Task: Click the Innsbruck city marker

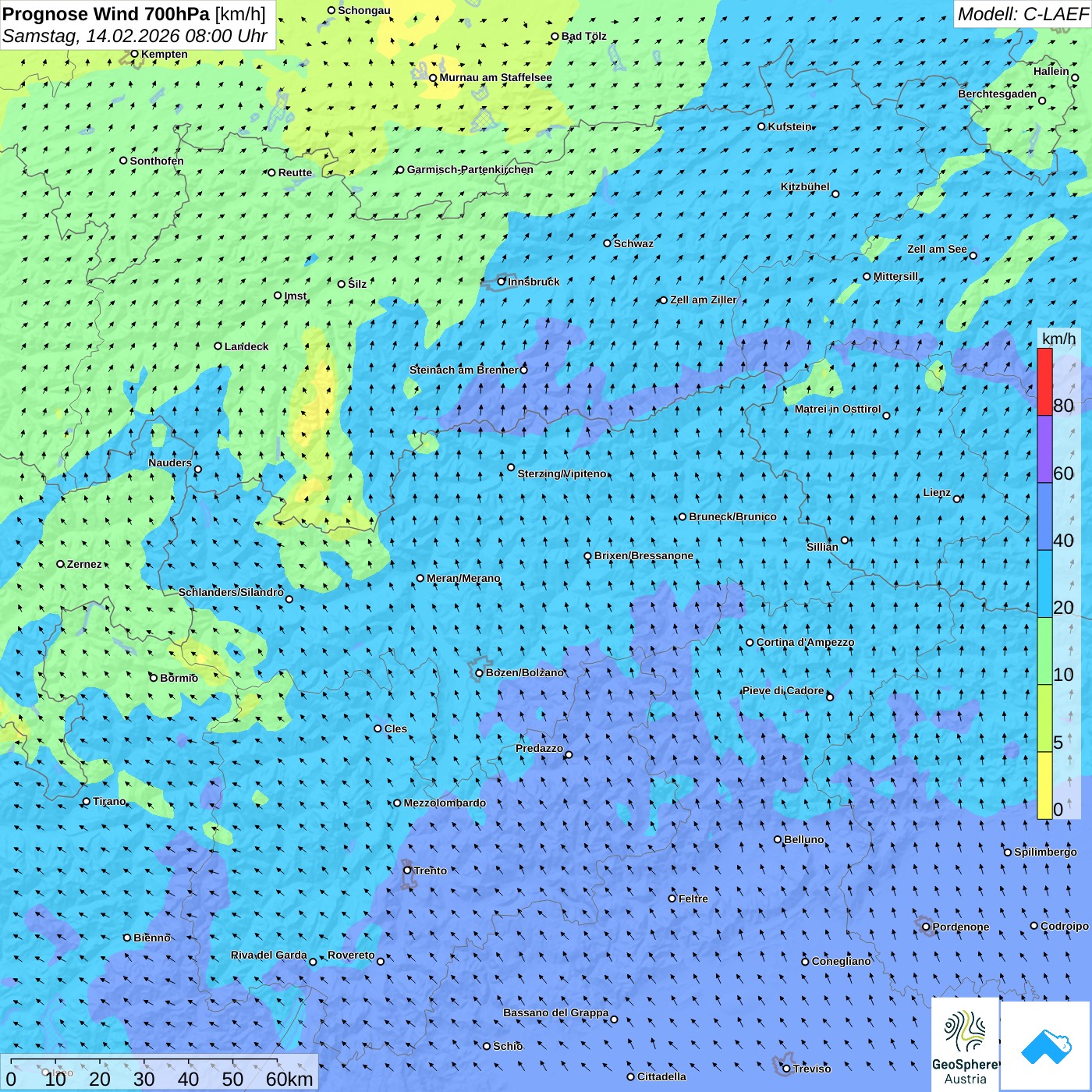Action: [502, 282]
